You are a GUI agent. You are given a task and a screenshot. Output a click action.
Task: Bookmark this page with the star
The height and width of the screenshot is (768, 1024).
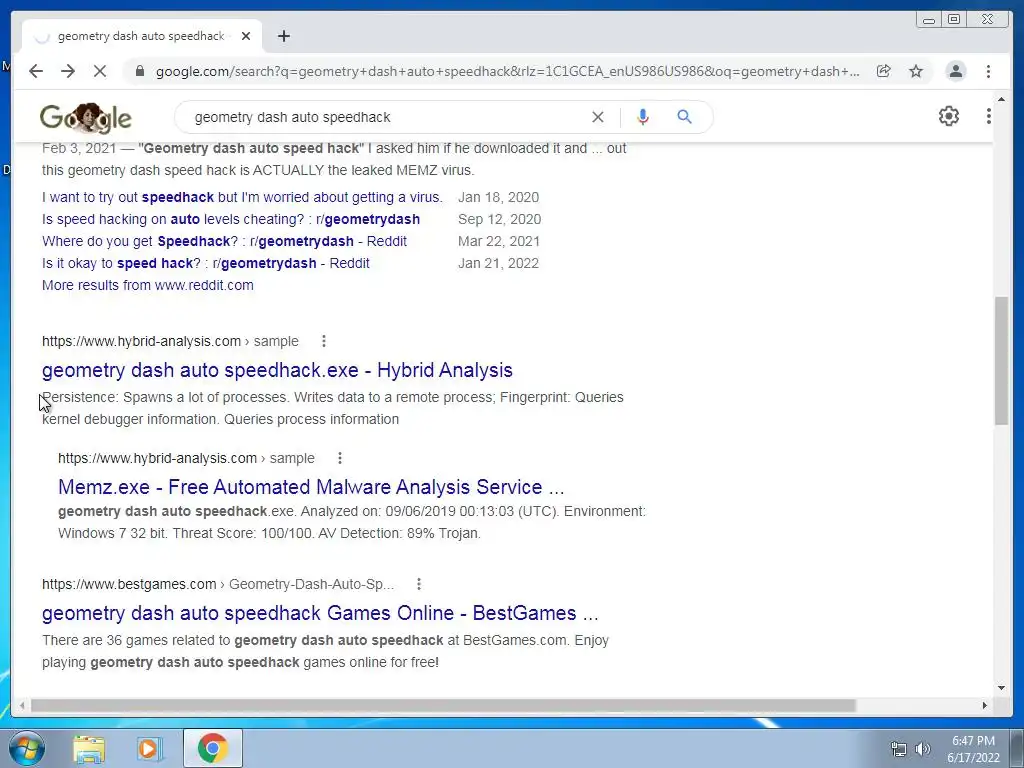[916, 71]
